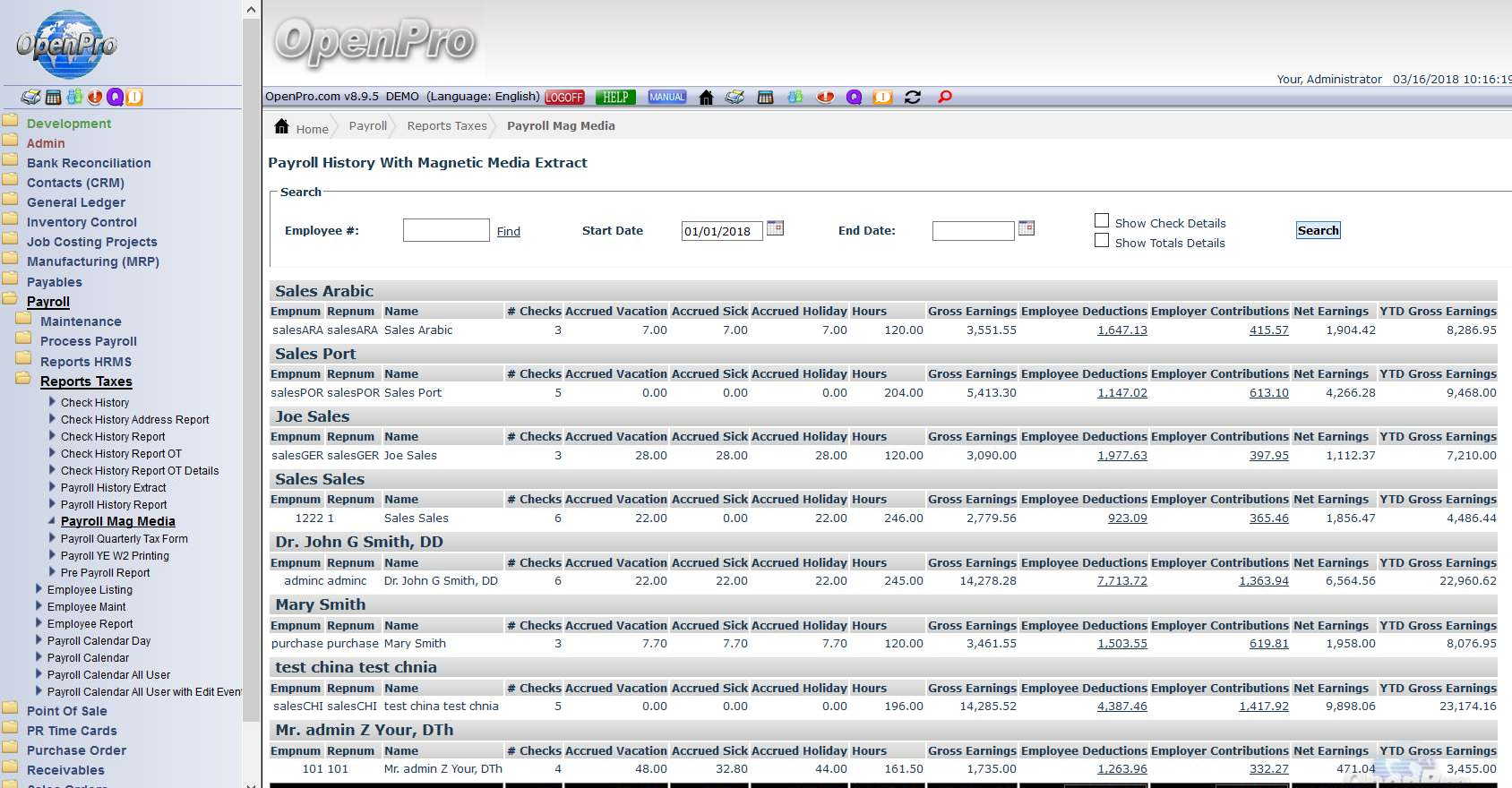This screenshot has width=1512, height=788.
Task: Click the circular arrows refresh icon
Action: tap(913, 97)
